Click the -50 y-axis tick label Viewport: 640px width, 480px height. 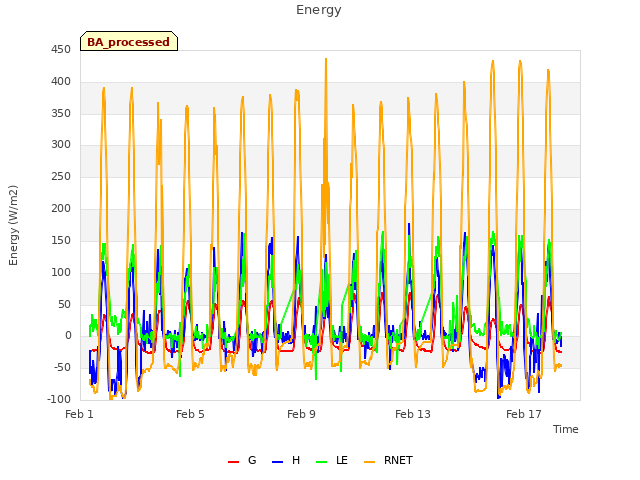click(62, 367)
